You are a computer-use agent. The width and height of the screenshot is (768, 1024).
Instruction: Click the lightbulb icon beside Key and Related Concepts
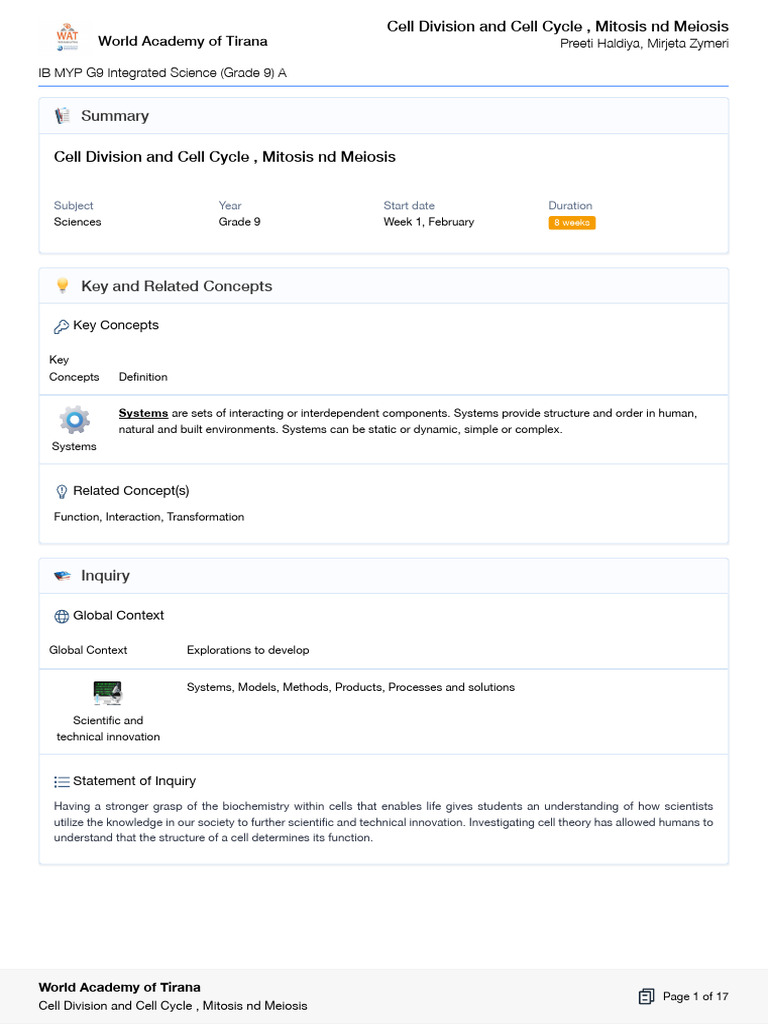point(62,286)
